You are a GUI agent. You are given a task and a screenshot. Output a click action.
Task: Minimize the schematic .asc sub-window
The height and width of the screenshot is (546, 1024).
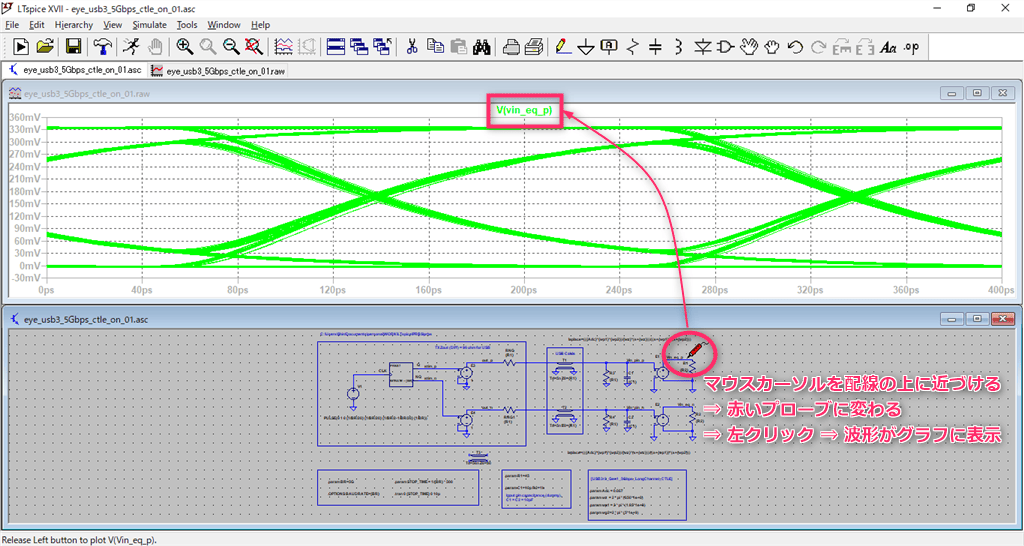(952, 319)
